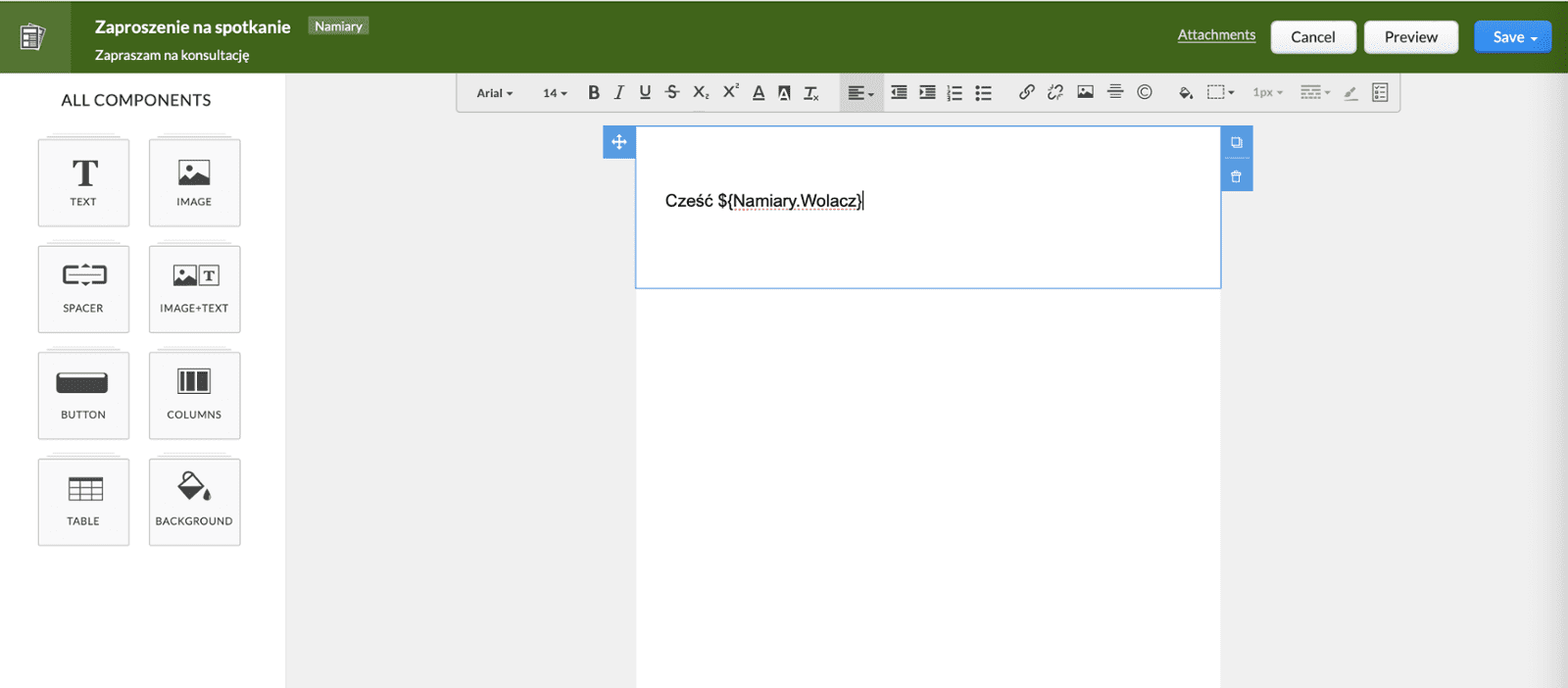Open the Attachments link
Image resolution: width=1568 pixels, height=688 pixels.
tap(1216, 35)
